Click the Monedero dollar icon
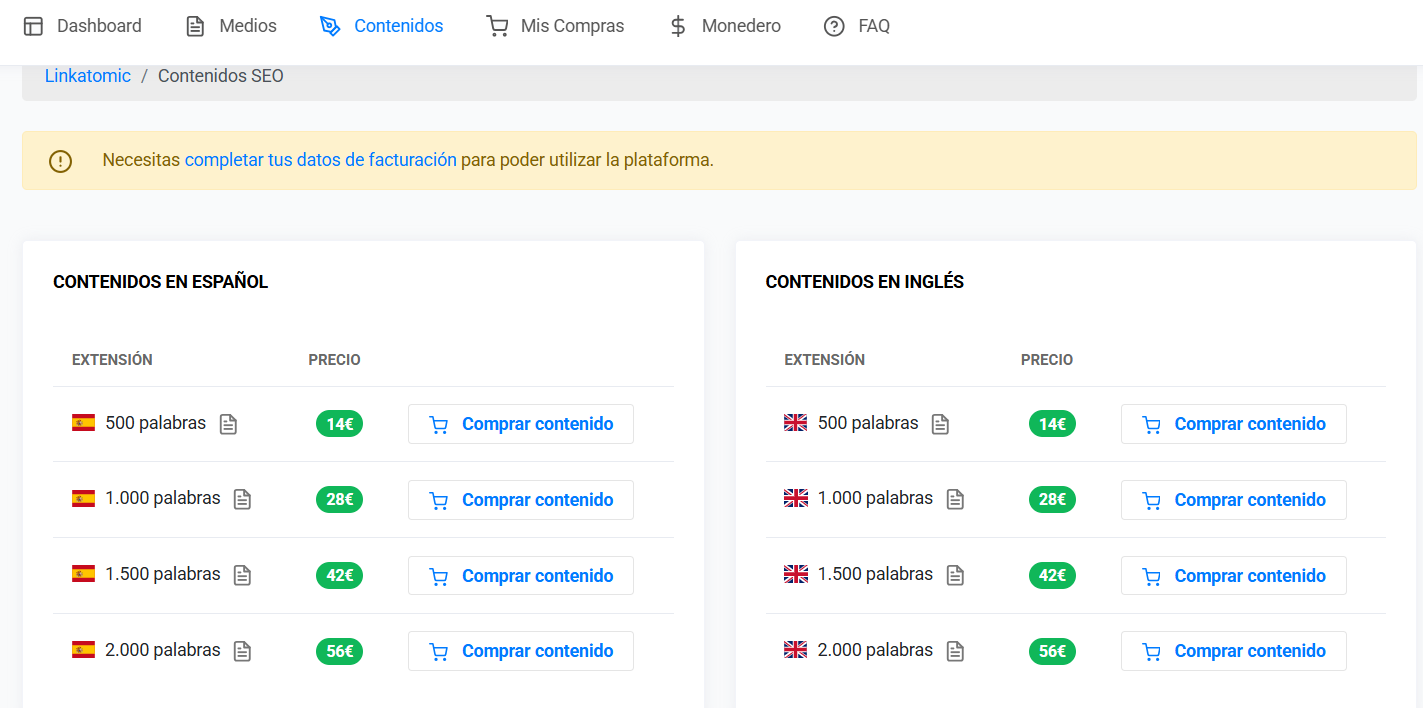 coord(676,25)
